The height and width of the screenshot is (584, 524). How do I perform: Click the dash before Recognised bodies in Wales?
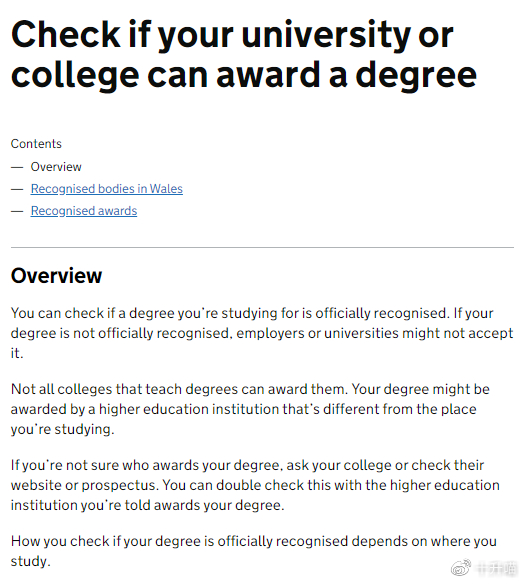[17, 189]
